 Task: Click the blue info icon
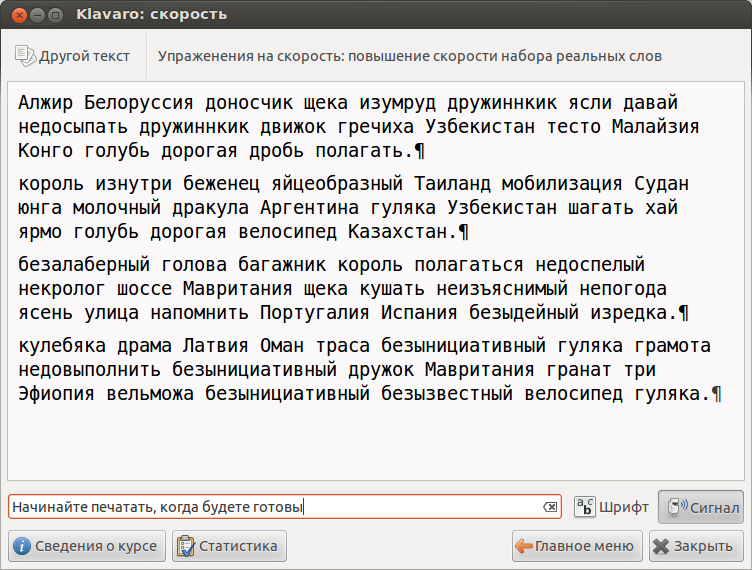point(22,546)
